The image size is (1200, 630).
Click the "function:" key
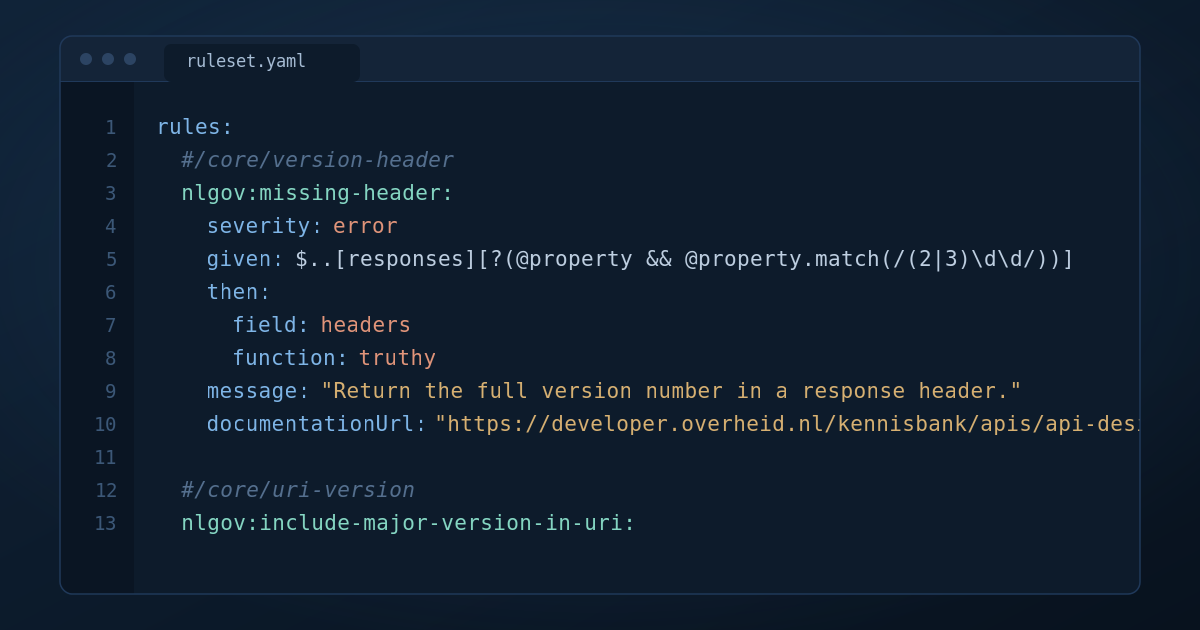290,358
